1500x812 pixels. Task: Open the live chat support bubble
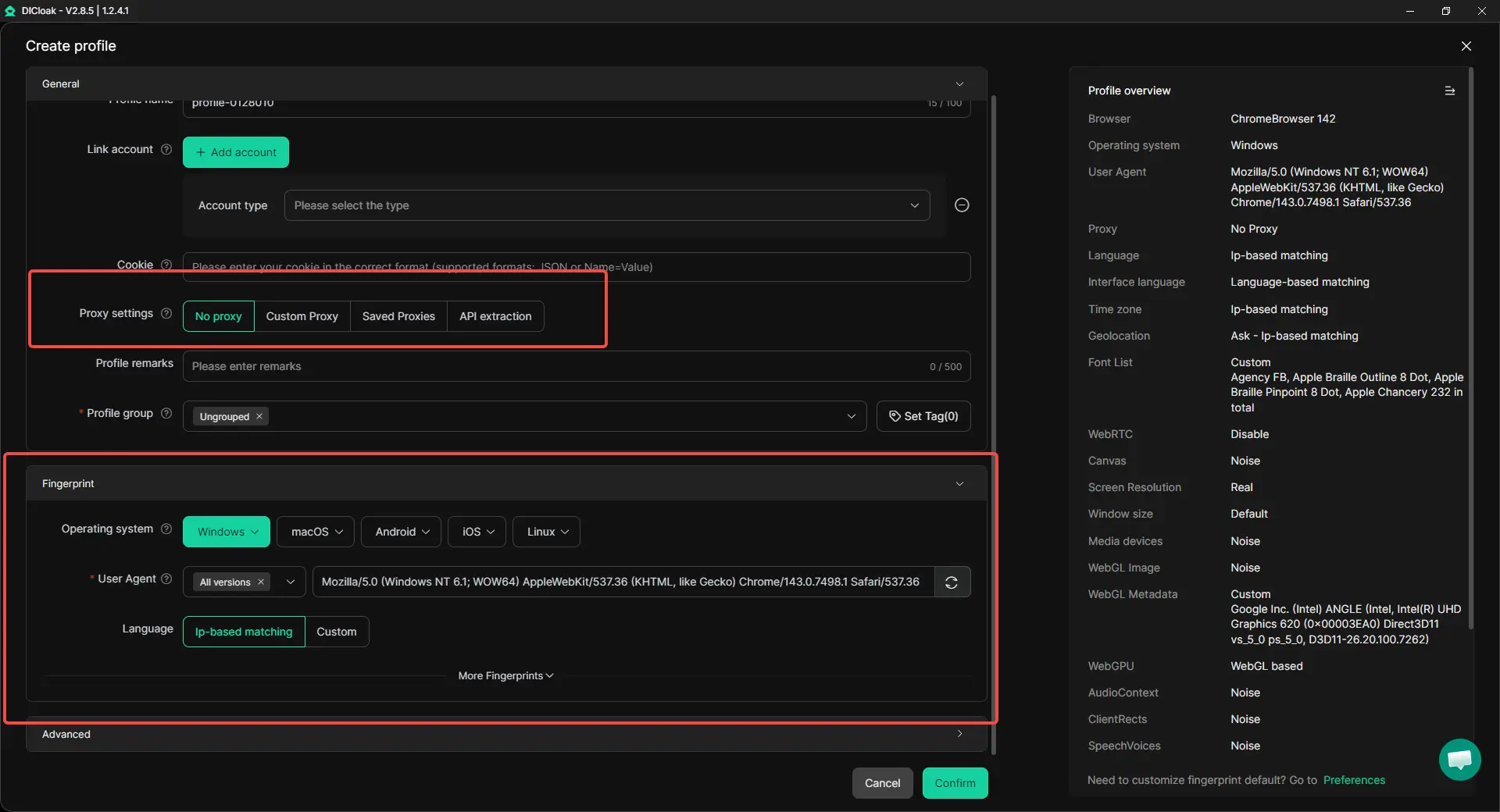(x=1459, y=759)
